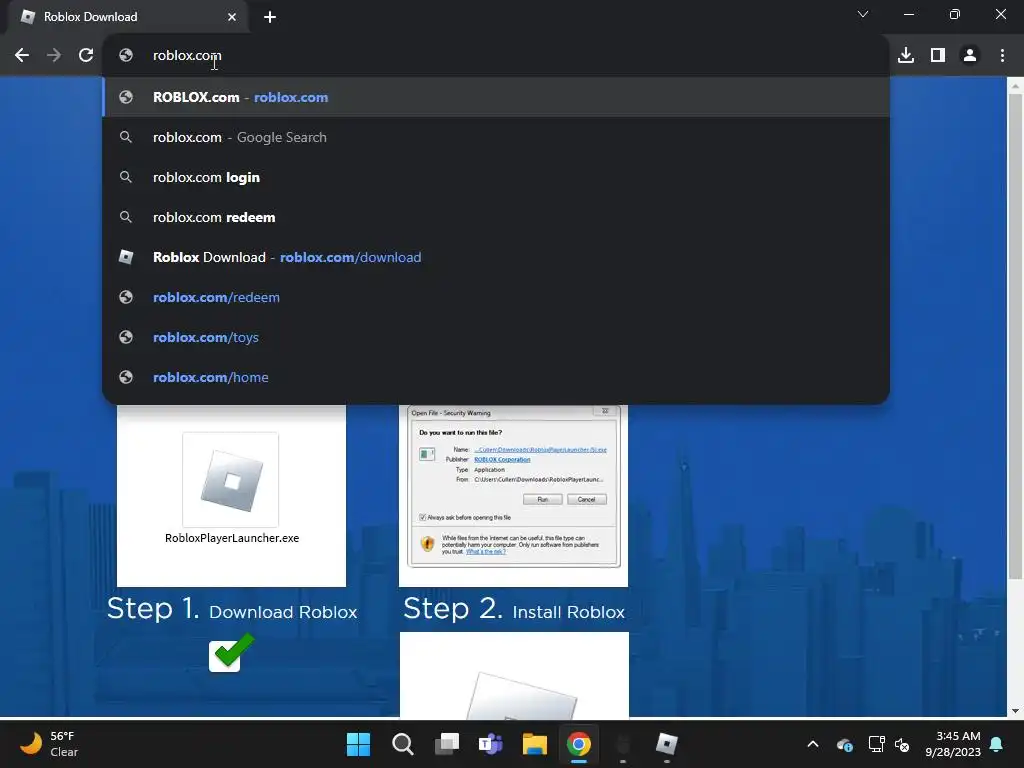Screen dimensions: 1024x768
Task: Open the tab search chevron
Action: (863, 14)
